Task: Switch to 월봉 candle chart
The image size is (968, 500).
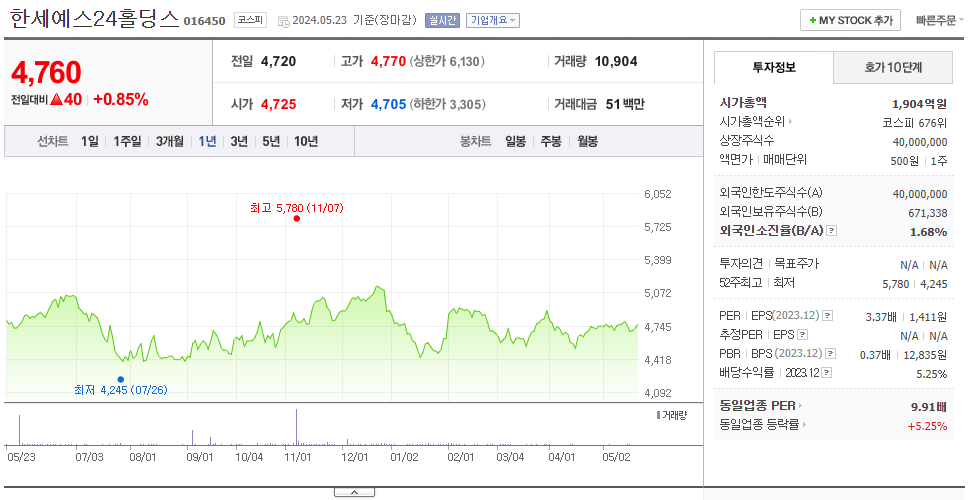Action: [587, 141]
